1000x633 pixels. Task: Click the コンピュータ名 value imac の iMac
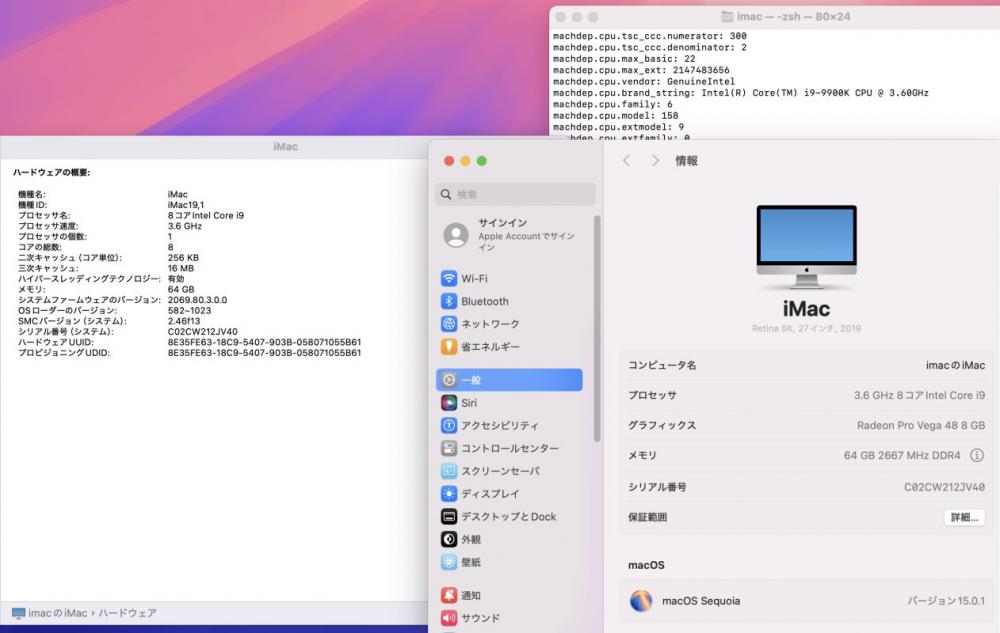[955, 365]
